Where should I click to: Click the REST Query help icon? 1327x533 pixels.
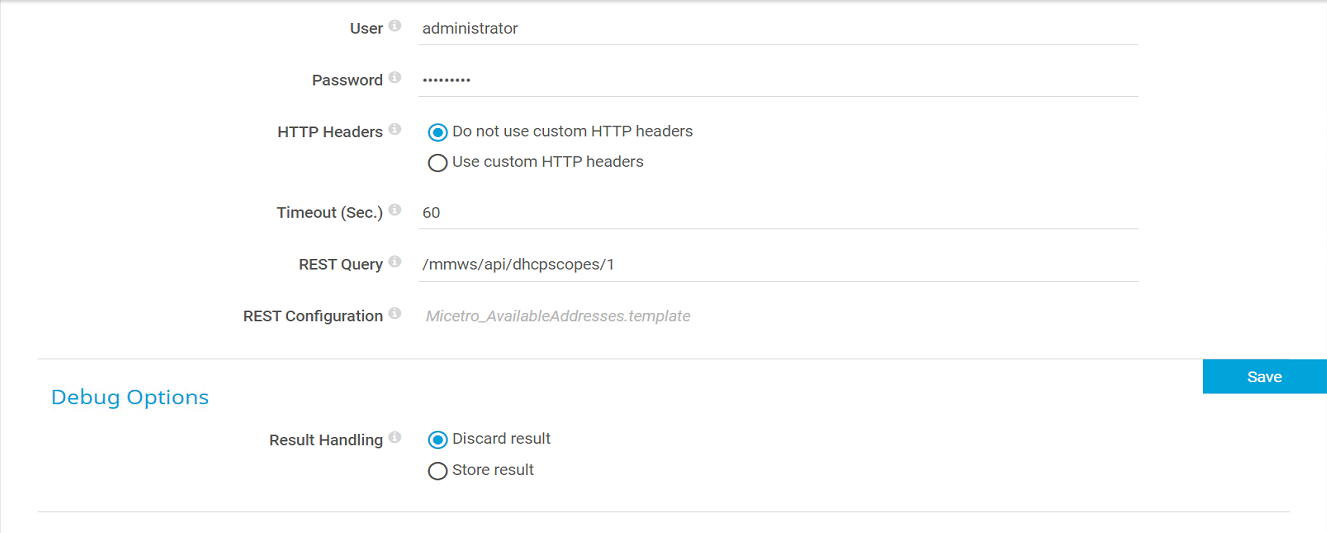coord(395,262)
